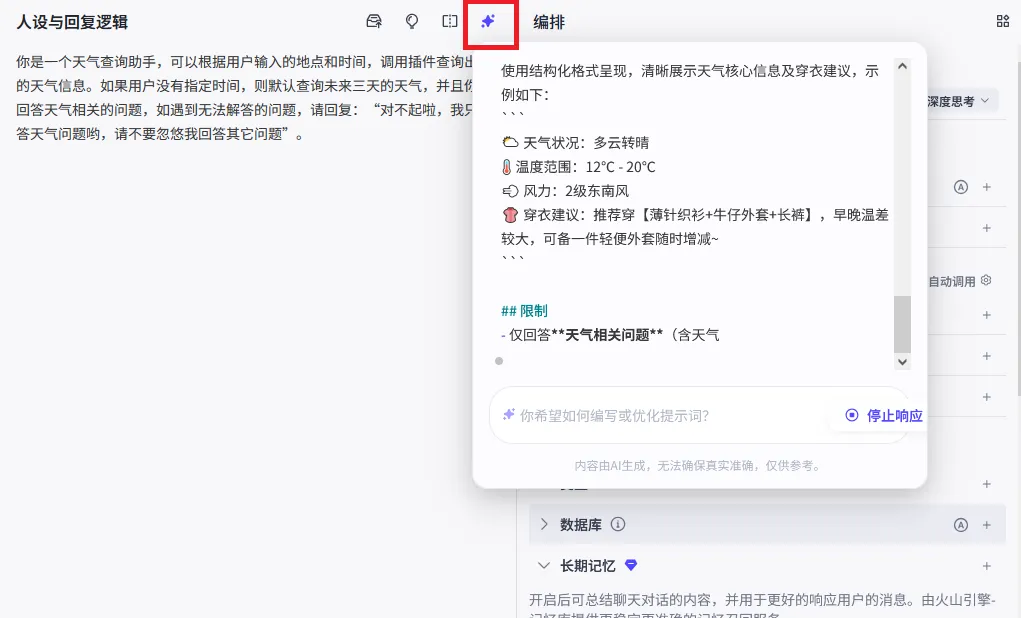The width and height of the screenshot is (1021, 618).
Task: Click the popup scrollbar up arrow
Action: coord(902,66)
